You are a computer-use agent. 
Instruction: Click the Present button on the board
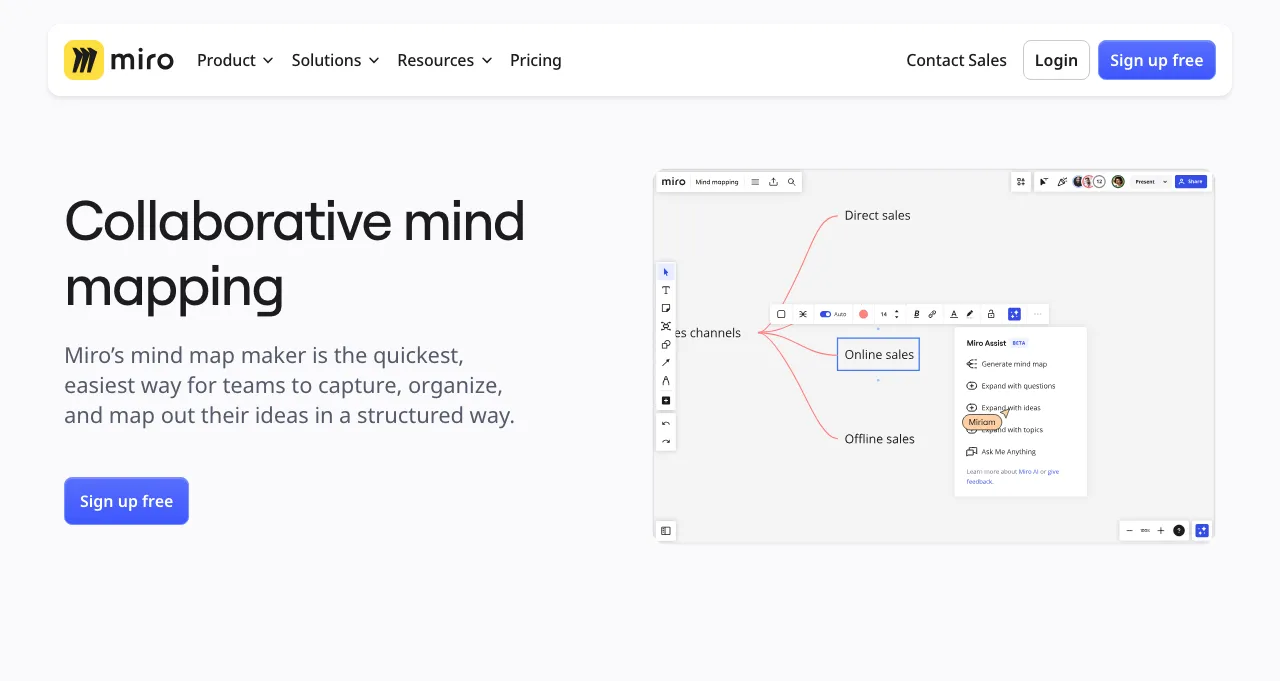pyautogui.click(x=1145, y=182)
